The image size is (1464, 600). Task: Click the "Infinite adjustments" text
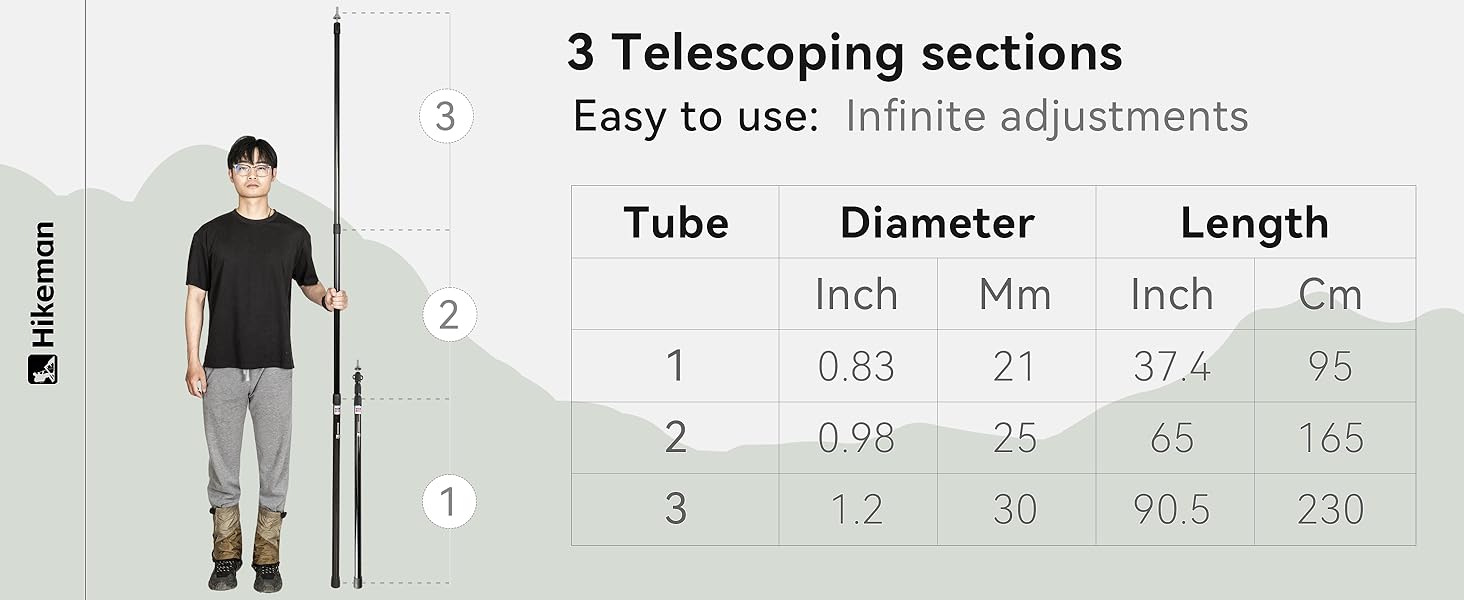(x=1046, y=117)
